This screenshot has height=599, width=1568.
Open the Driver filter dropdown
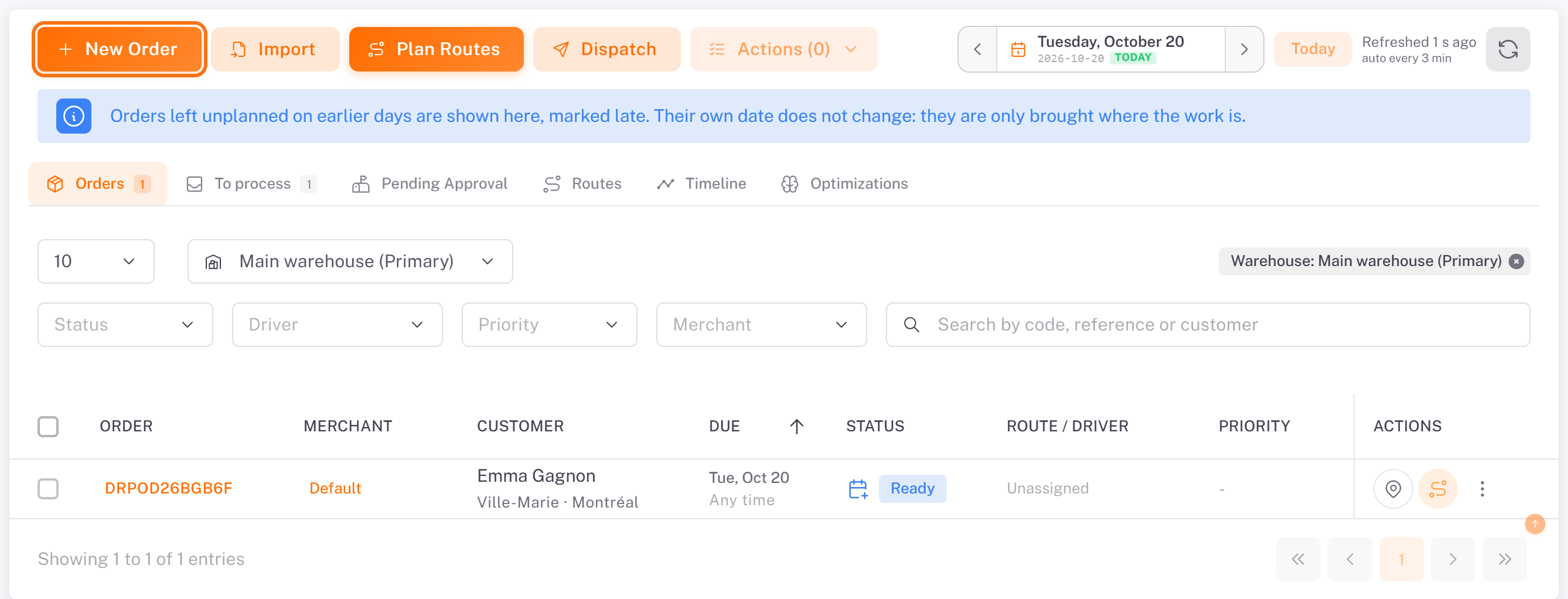338,325
